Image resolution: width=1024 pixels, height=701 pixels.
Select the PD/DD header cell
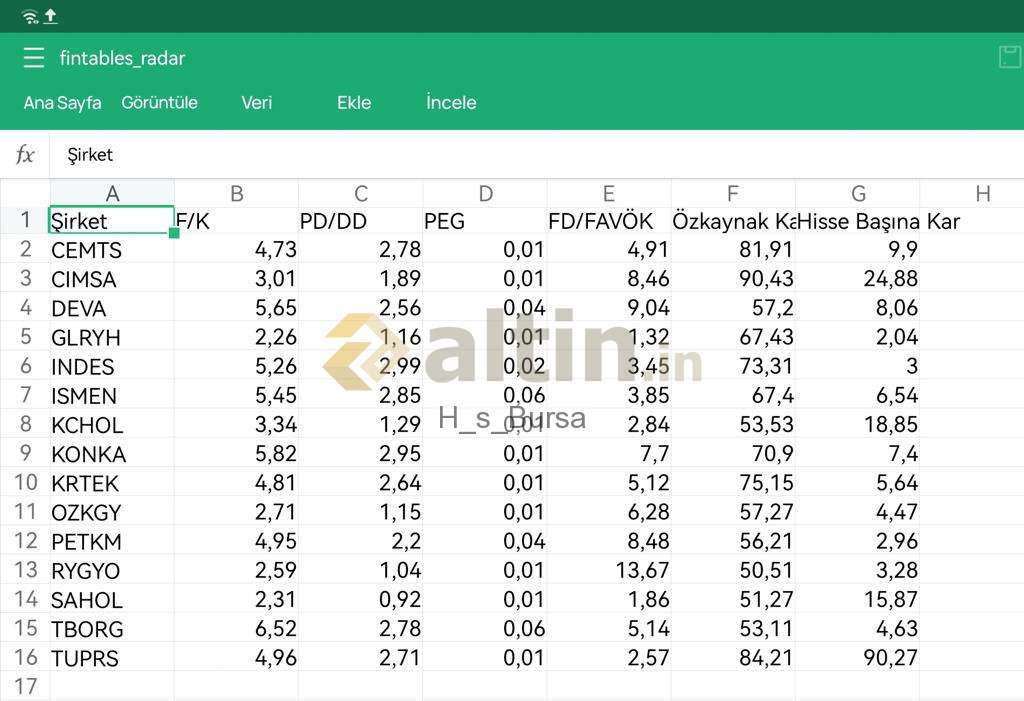pos(360,221)
